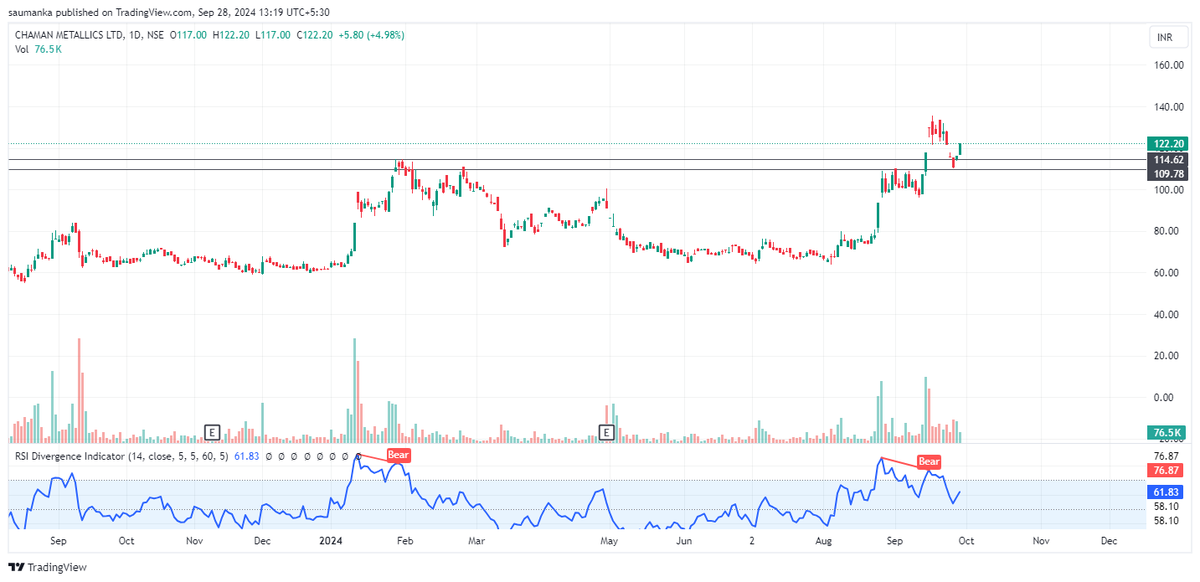1200x582 pixels.
Task: Open the E earnings marker near May
Action: point(606,432)
